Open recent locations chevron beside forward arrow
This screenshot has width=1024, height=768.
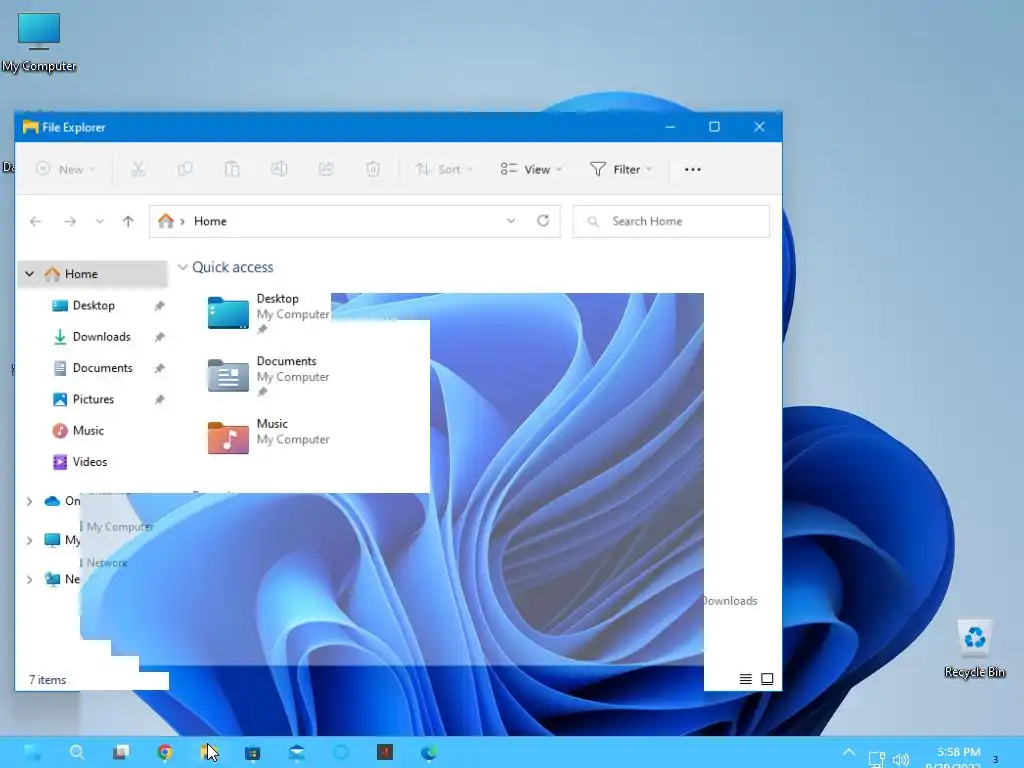[99, 221]
